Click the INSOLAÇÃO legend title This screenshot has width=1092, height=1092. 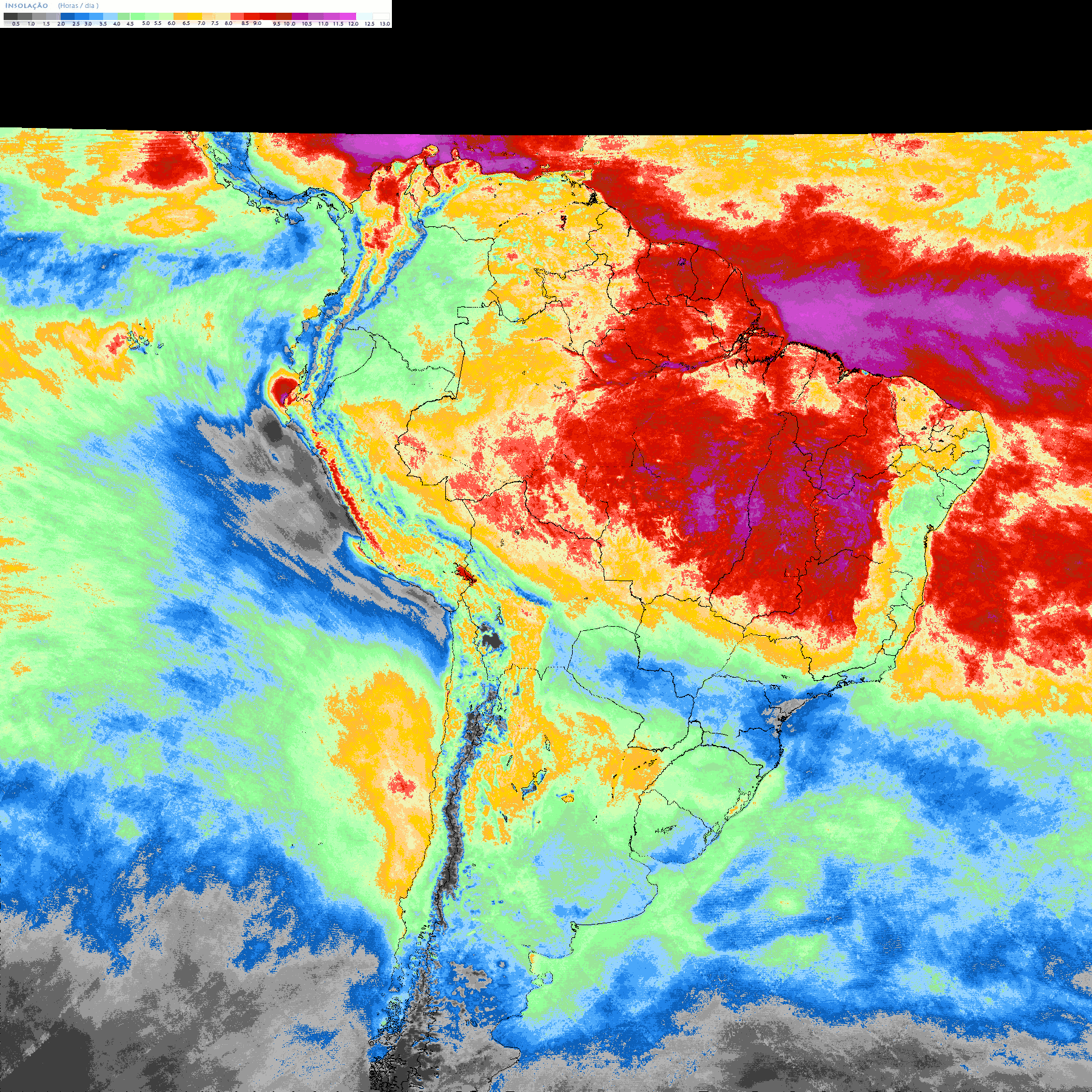click(x=27, y=6)
